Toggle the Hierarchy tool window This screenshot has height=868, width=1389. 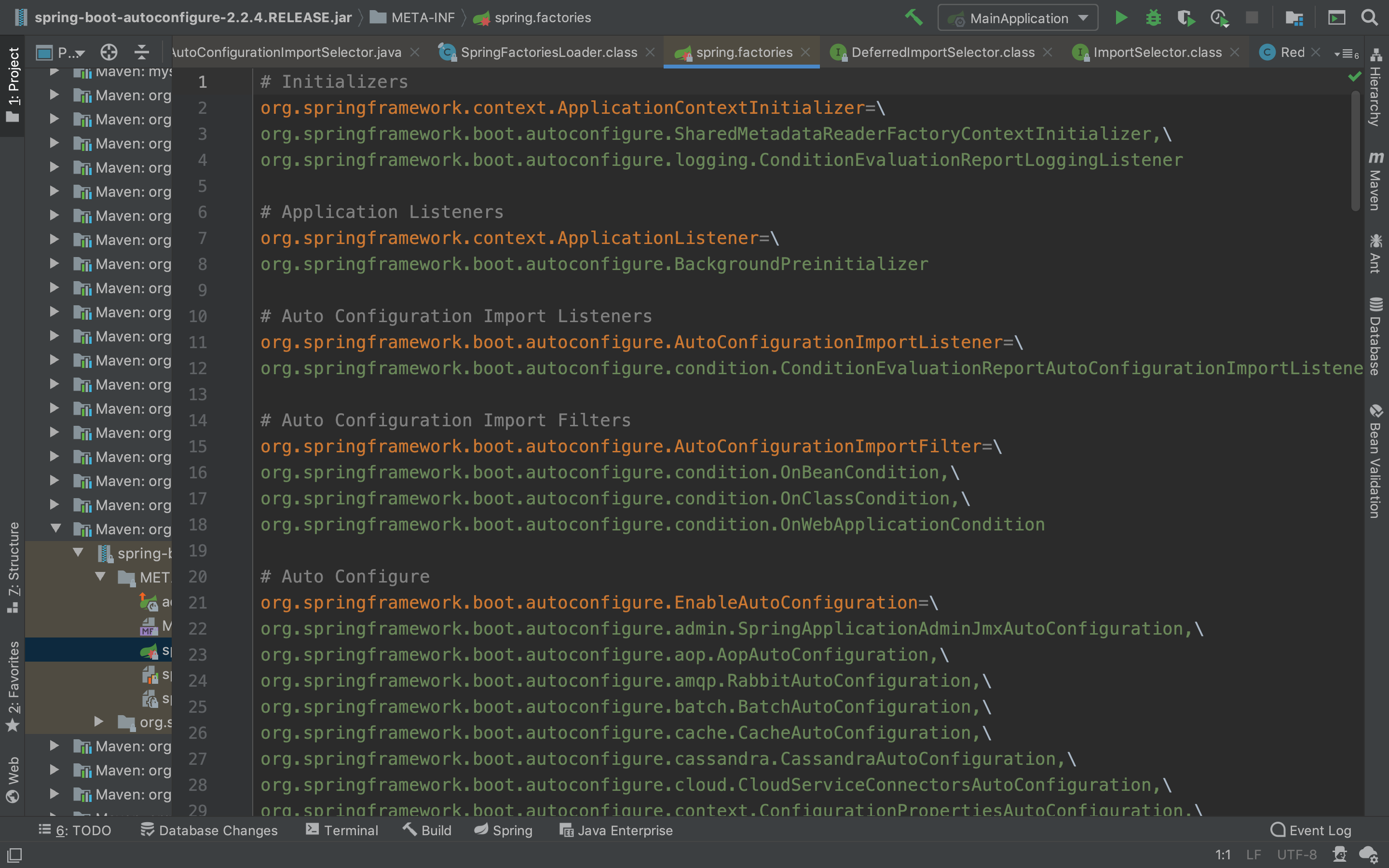pos(1375,87)
